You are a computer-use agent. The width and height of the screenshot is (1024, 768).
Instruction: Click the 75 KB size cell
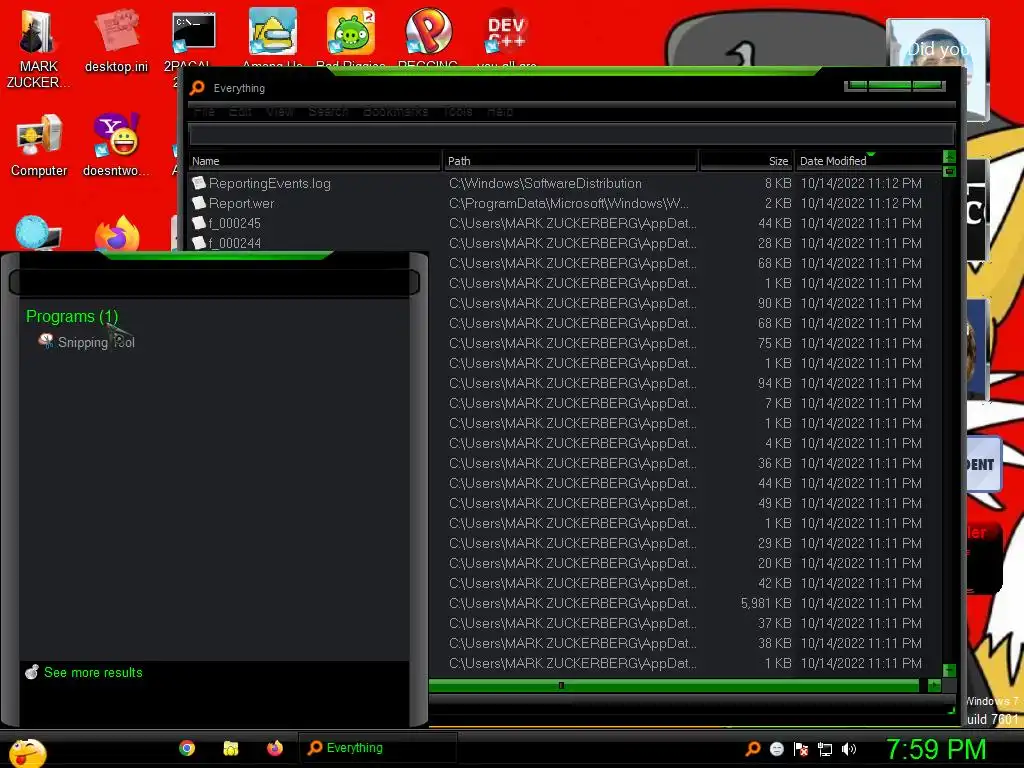[x=775, y=343]
